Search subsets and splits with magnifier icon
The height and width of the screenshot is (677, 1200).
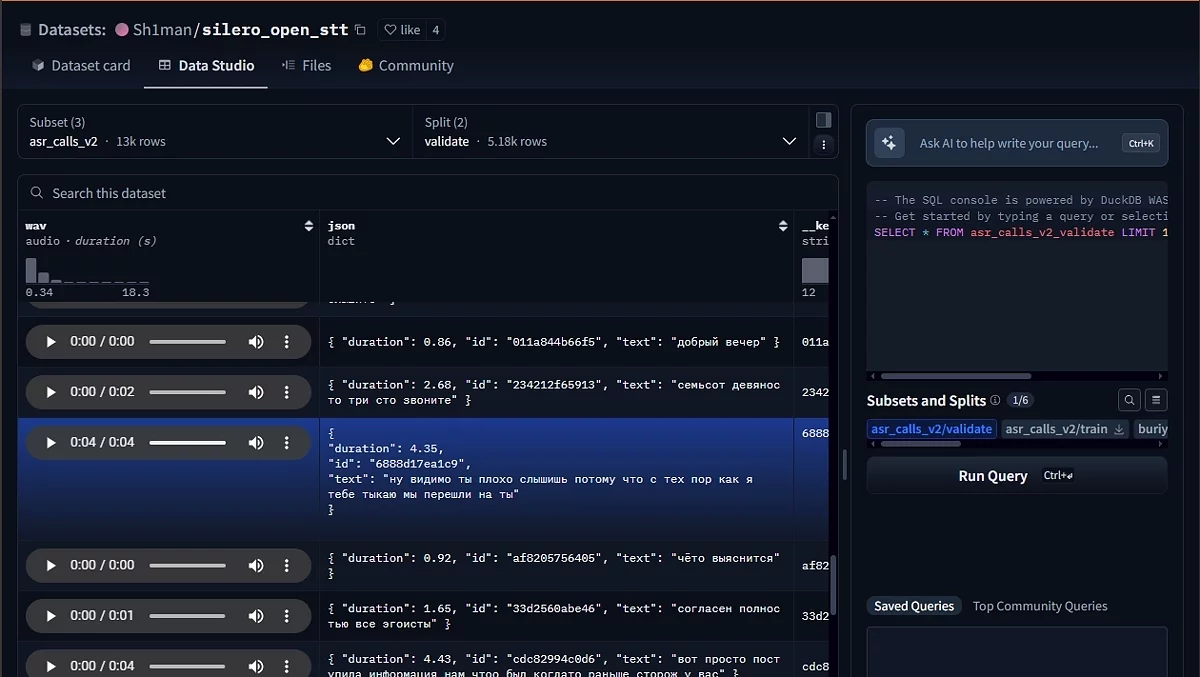click(1129, 401)
